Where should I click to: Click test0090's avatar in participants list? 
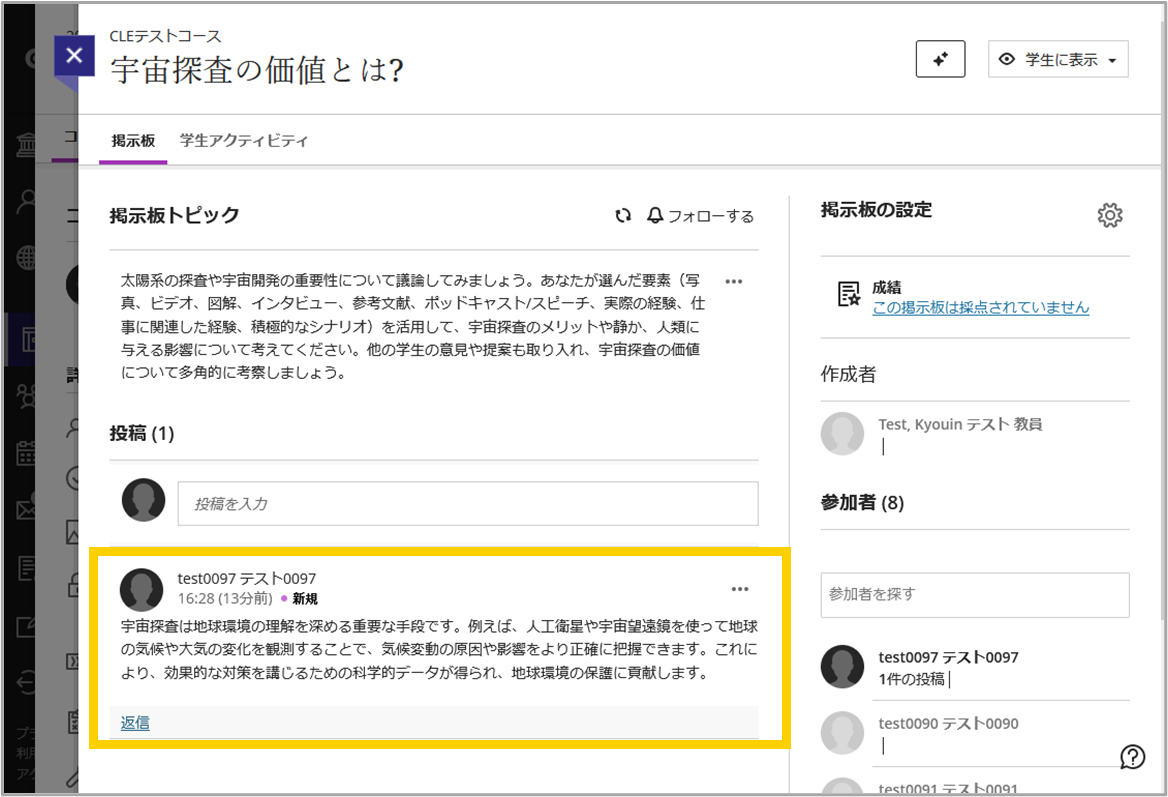tap(842, 733)
